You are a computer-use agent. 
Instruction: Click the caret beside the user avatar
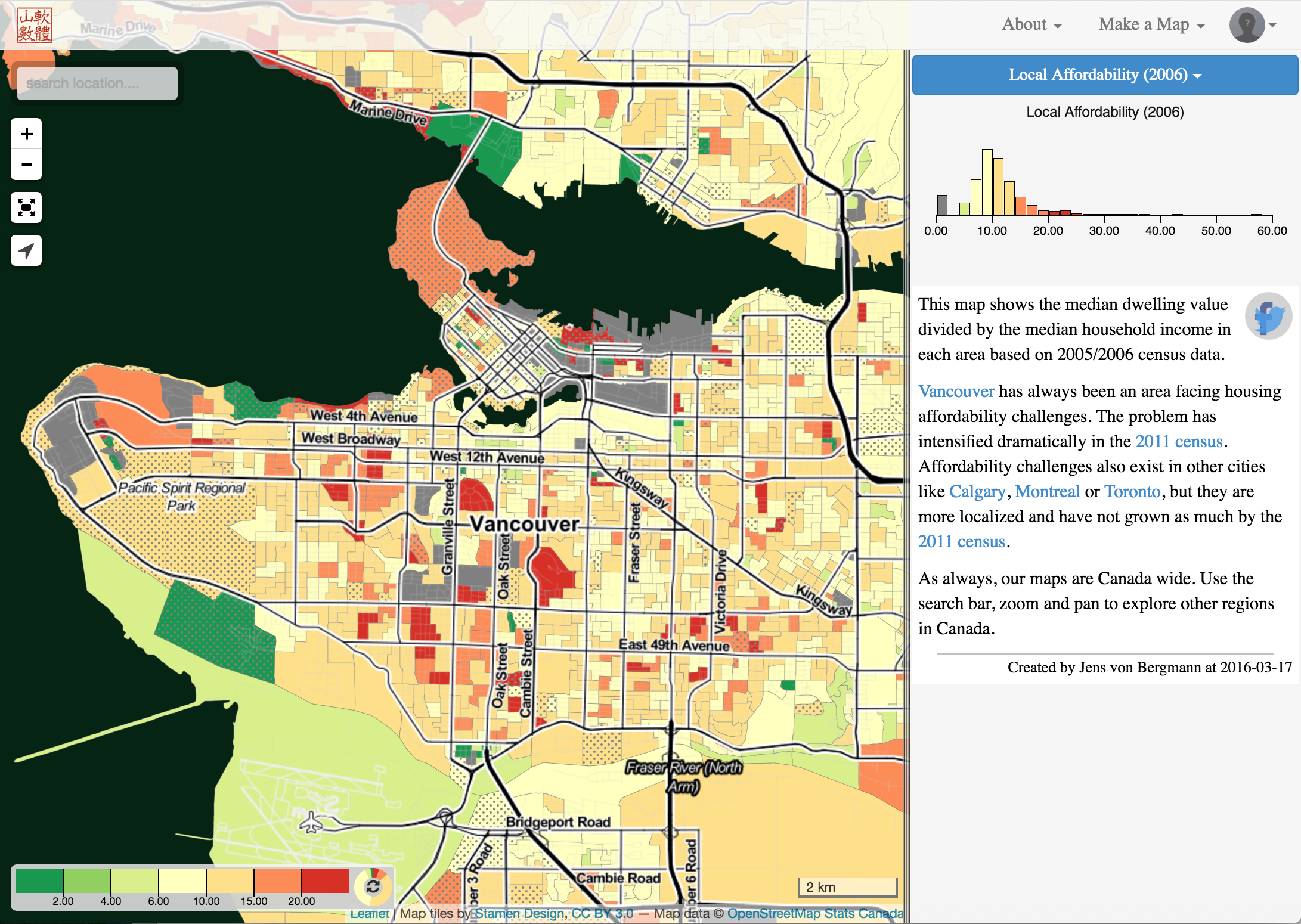coord(1273,25)
